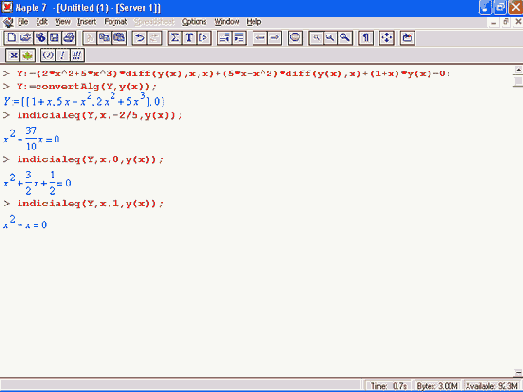Screen dimensions: 523x392
Task: Insert text with the T icon
Action: (x=189, y=38)
